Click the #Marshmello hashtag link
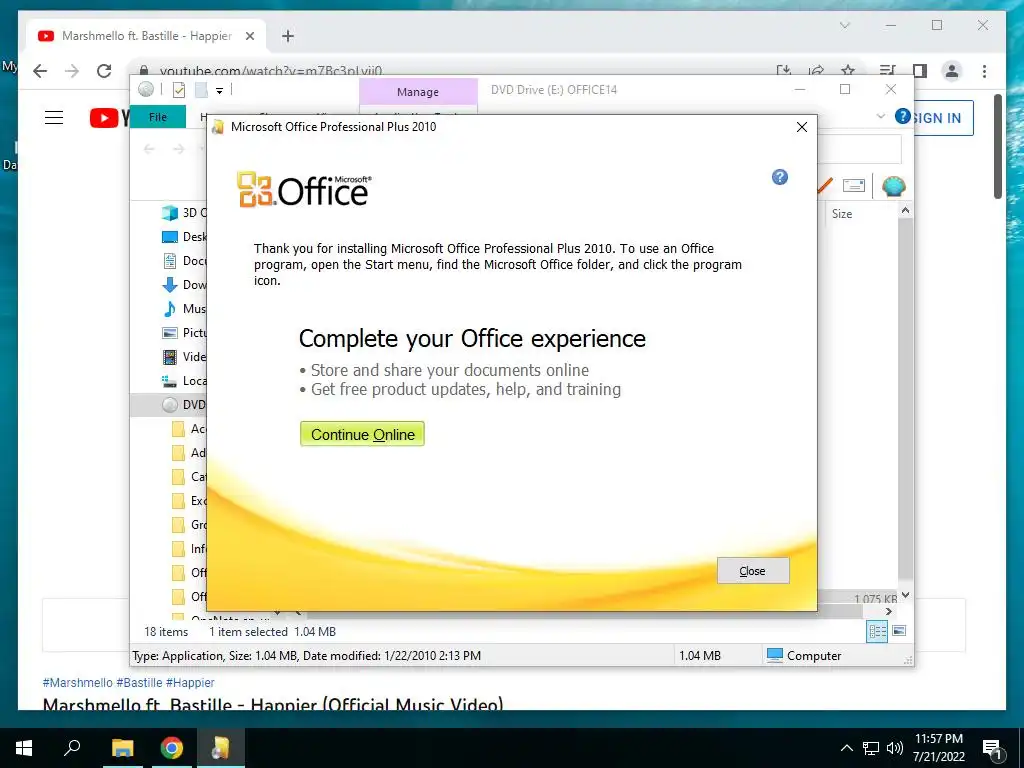Screen dimensions: 1024x768 tap(78, 682)
